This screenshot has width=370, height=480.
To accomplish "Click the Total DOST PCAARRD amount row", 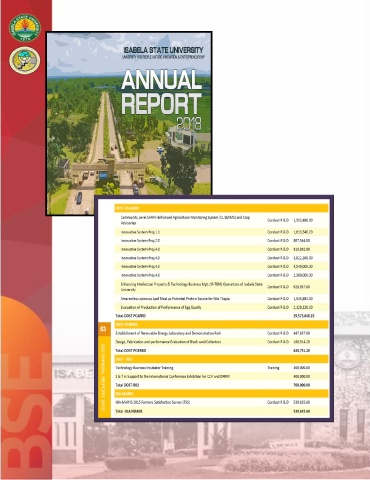I will tap(221, 316).
